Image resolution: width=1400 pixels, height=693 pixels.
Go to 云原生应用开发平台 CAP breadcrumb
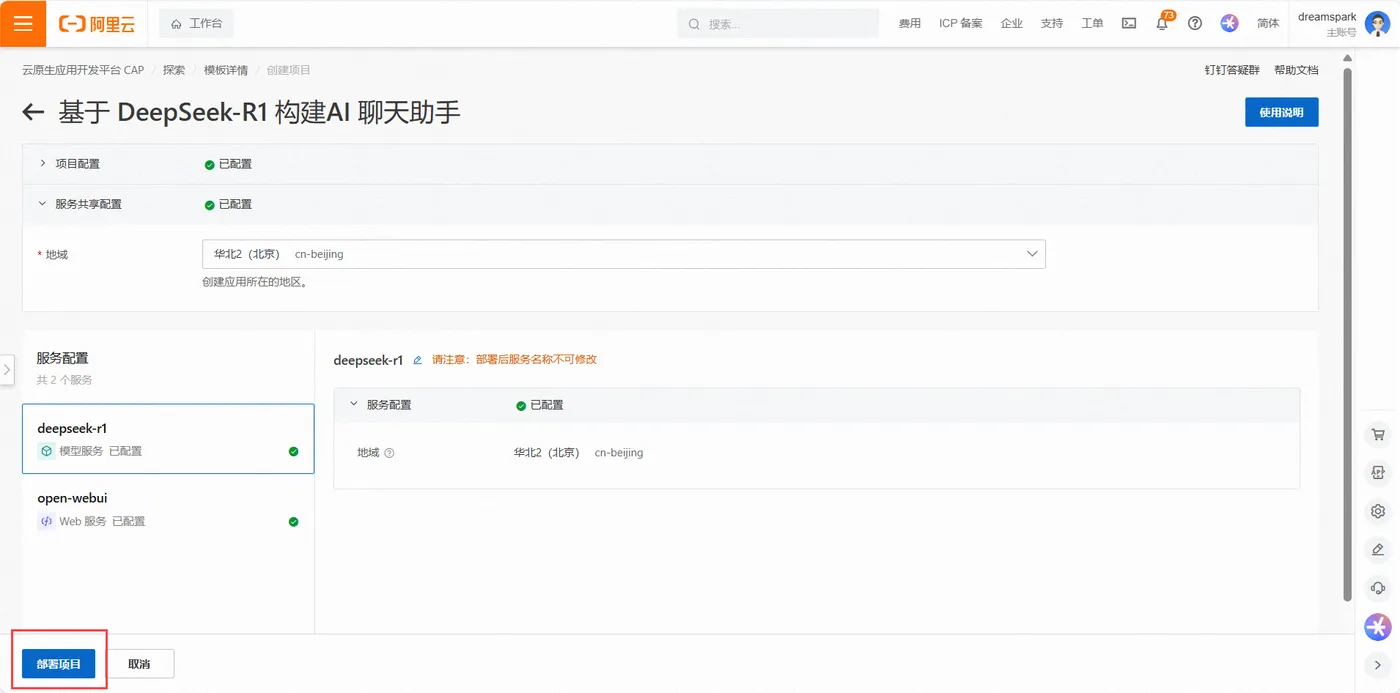click(83, 70)
